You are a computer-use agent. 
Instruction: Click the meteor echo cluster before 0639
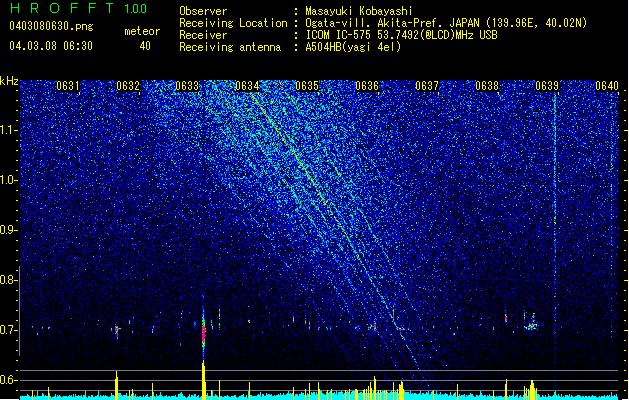[532, 324]
